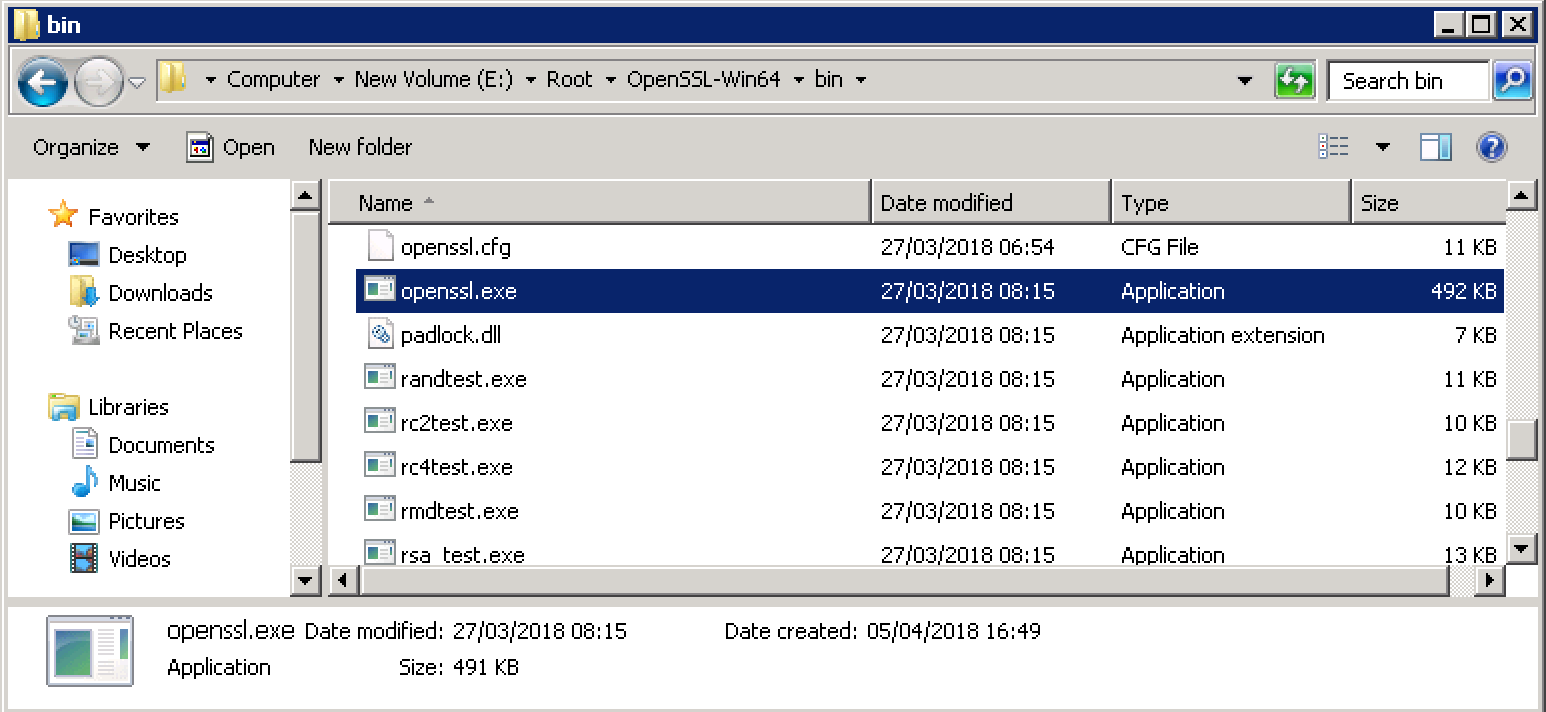Click the Forward navigation arrow

[100, 81]
